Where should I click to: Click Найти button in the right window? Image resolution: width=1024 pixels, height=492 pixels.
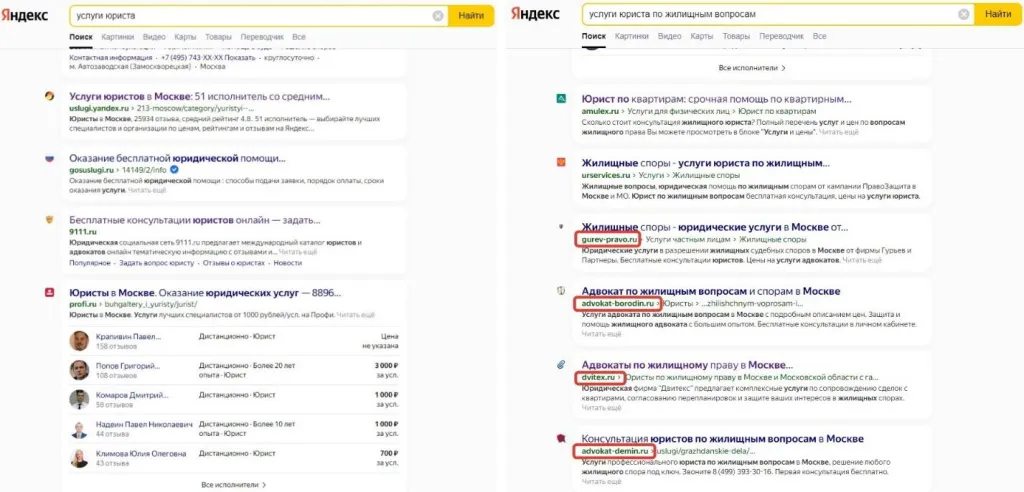click(999, 14)
